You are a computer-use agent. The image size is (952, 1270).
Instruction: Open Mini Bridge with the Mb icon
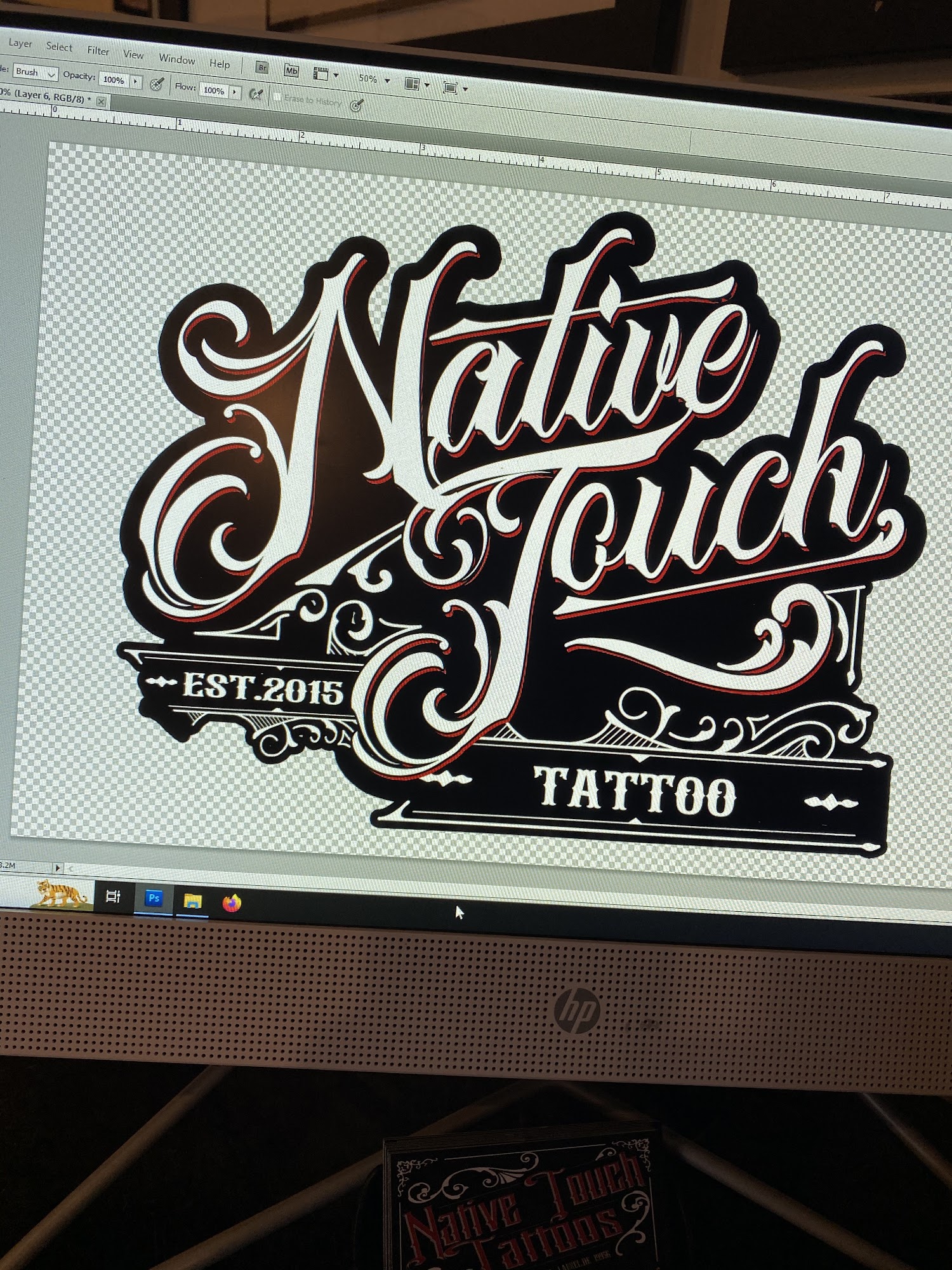point(291,70)
